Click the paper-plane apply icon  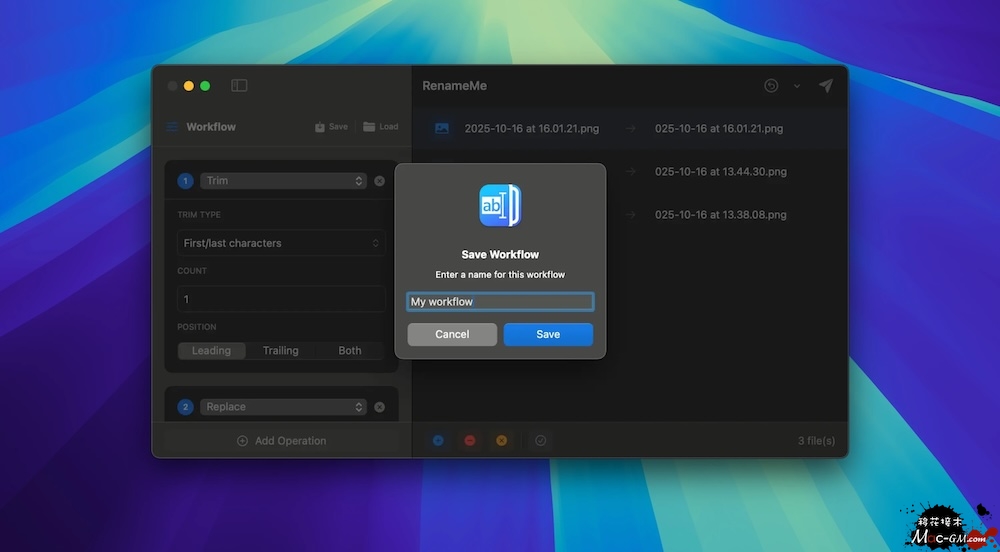click(x=825, y=86)
